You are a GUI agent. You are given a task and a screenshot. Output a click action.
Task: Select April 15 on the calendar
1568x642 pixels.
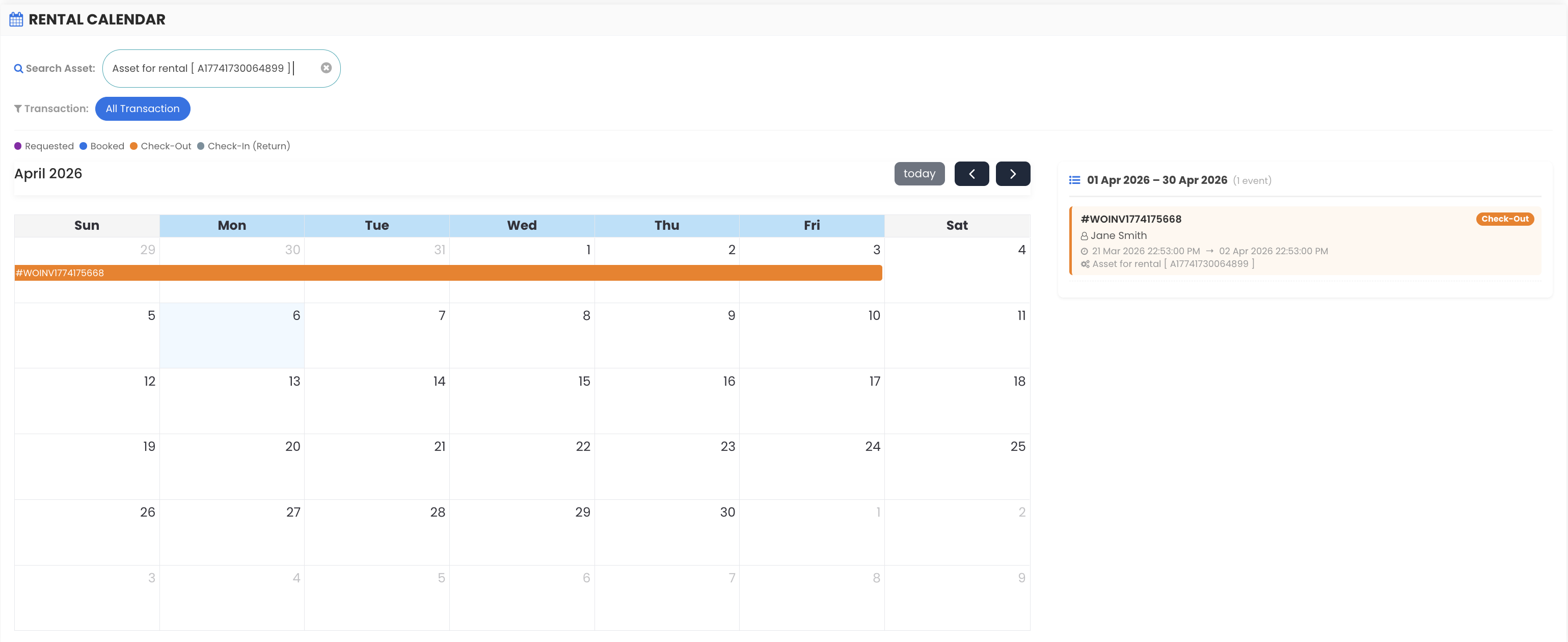[x=522, y=400]
